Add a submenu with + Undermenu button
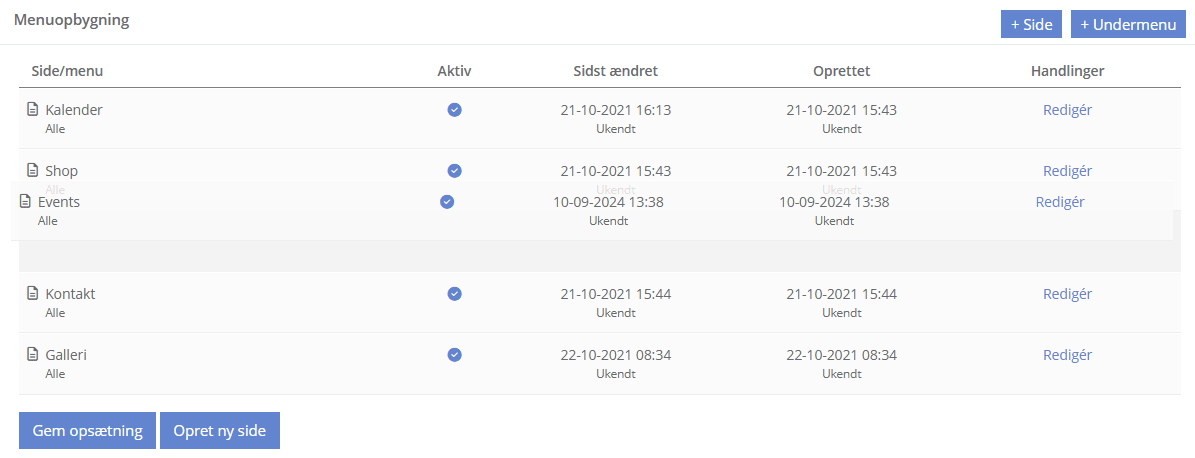 pyautogui.click(x=1128, y=24)
